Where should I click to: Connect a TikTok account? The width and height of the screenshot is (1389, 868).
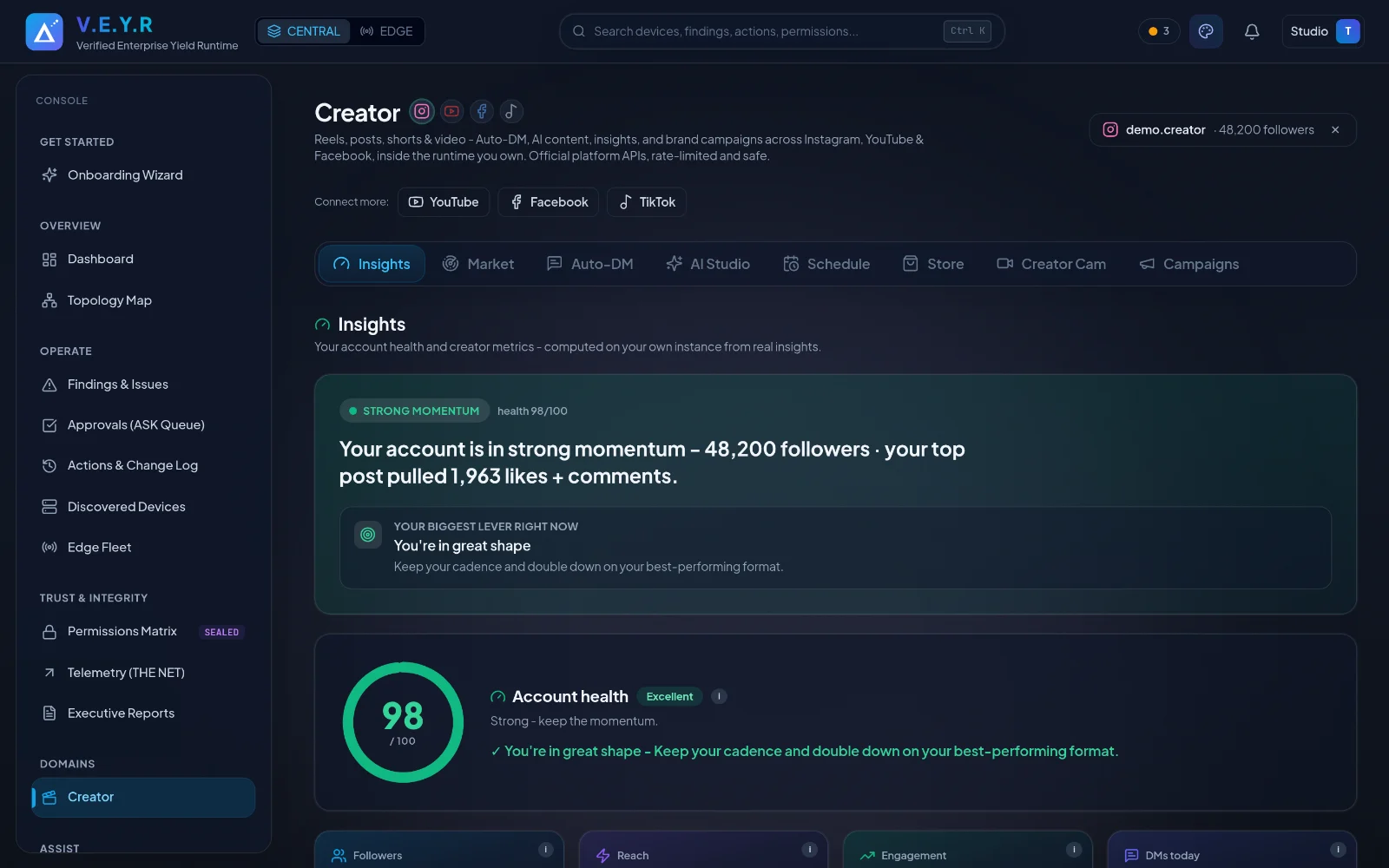(647, 202)
